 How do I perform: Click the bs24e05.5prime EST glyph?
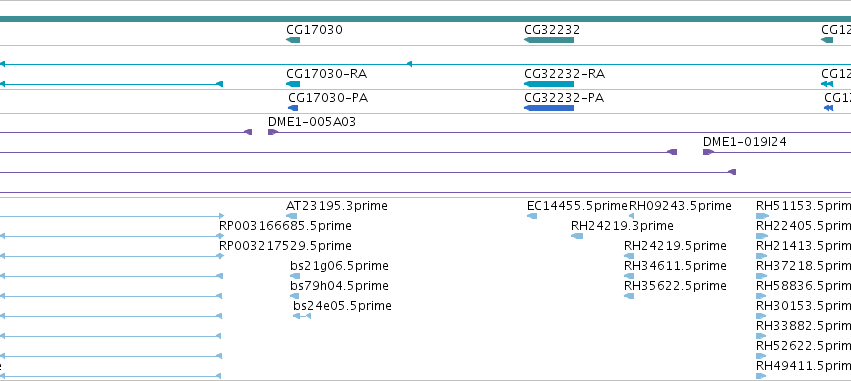(x=302, y=316)
